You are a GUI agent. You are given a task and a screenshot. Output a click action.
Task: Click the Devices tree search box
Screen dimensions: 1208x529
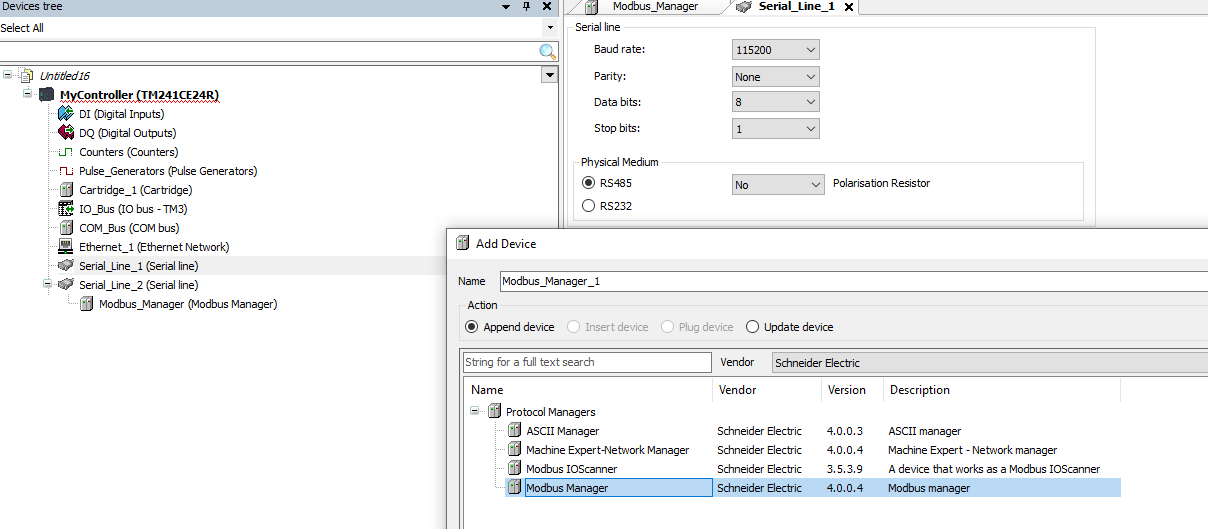[x=269, y=51]
